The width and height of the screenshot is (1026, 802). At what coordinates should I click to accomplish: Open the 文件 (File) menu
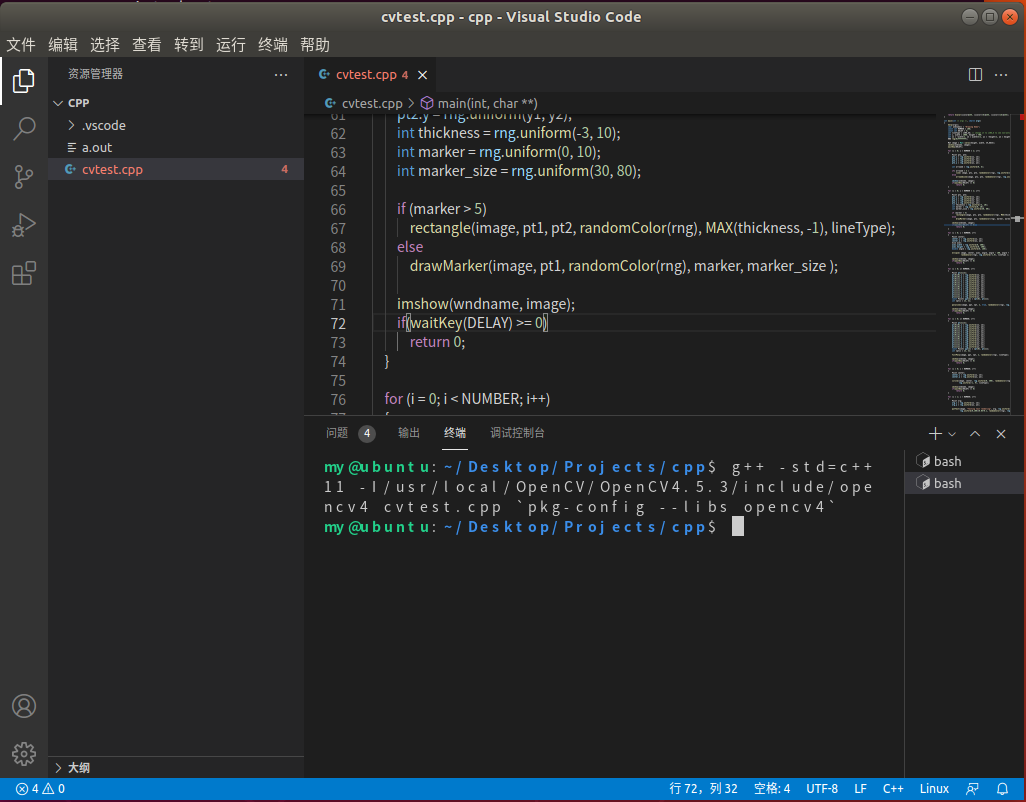[x=21, y=44]
